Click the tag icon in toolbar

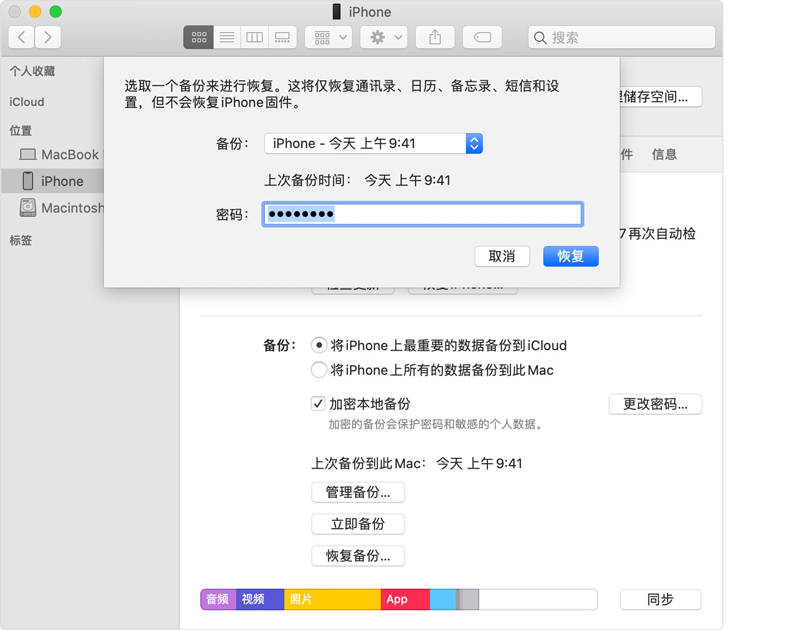(482, 37)
